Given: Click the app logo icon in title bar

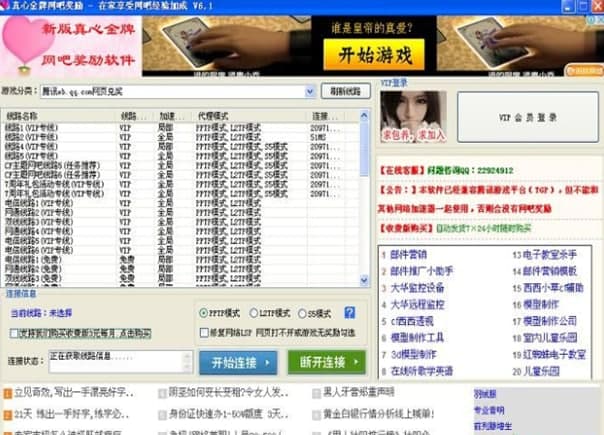Looking at the screenshot, I should pos(4,5).
